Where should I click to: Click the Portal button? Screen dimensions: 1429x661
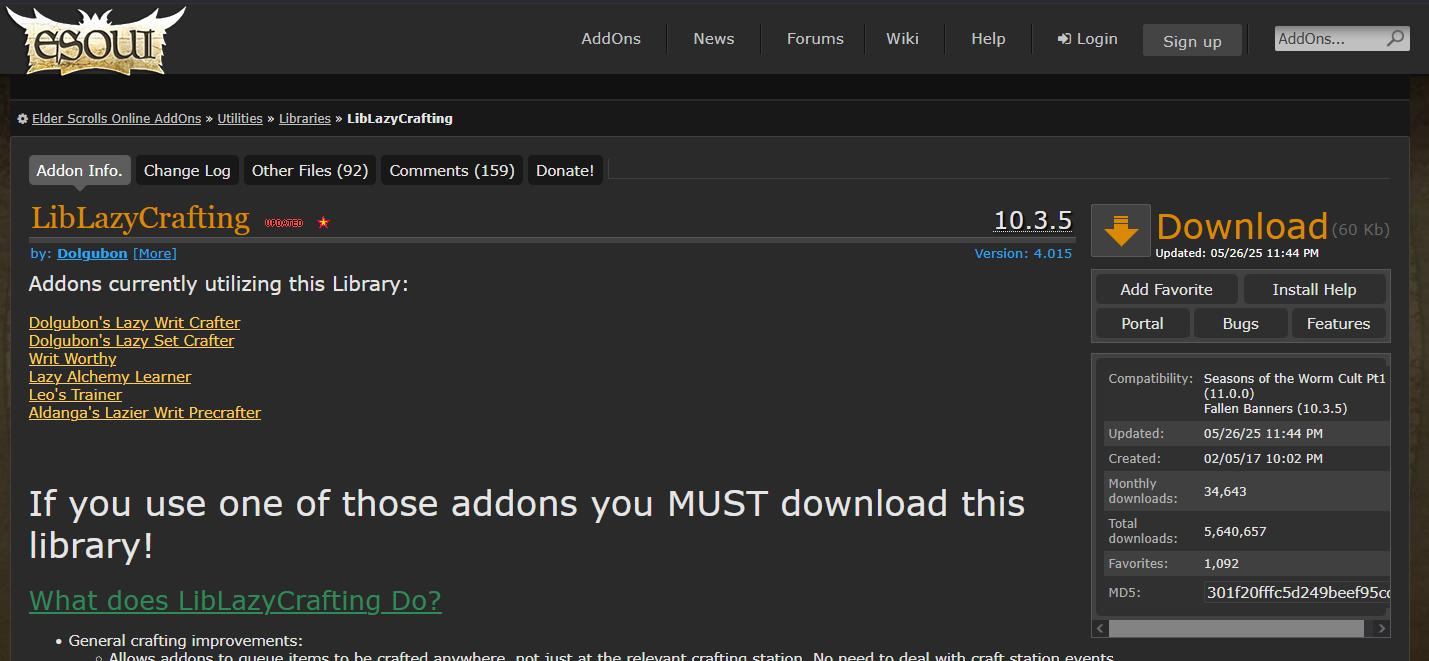[1142, 324]
